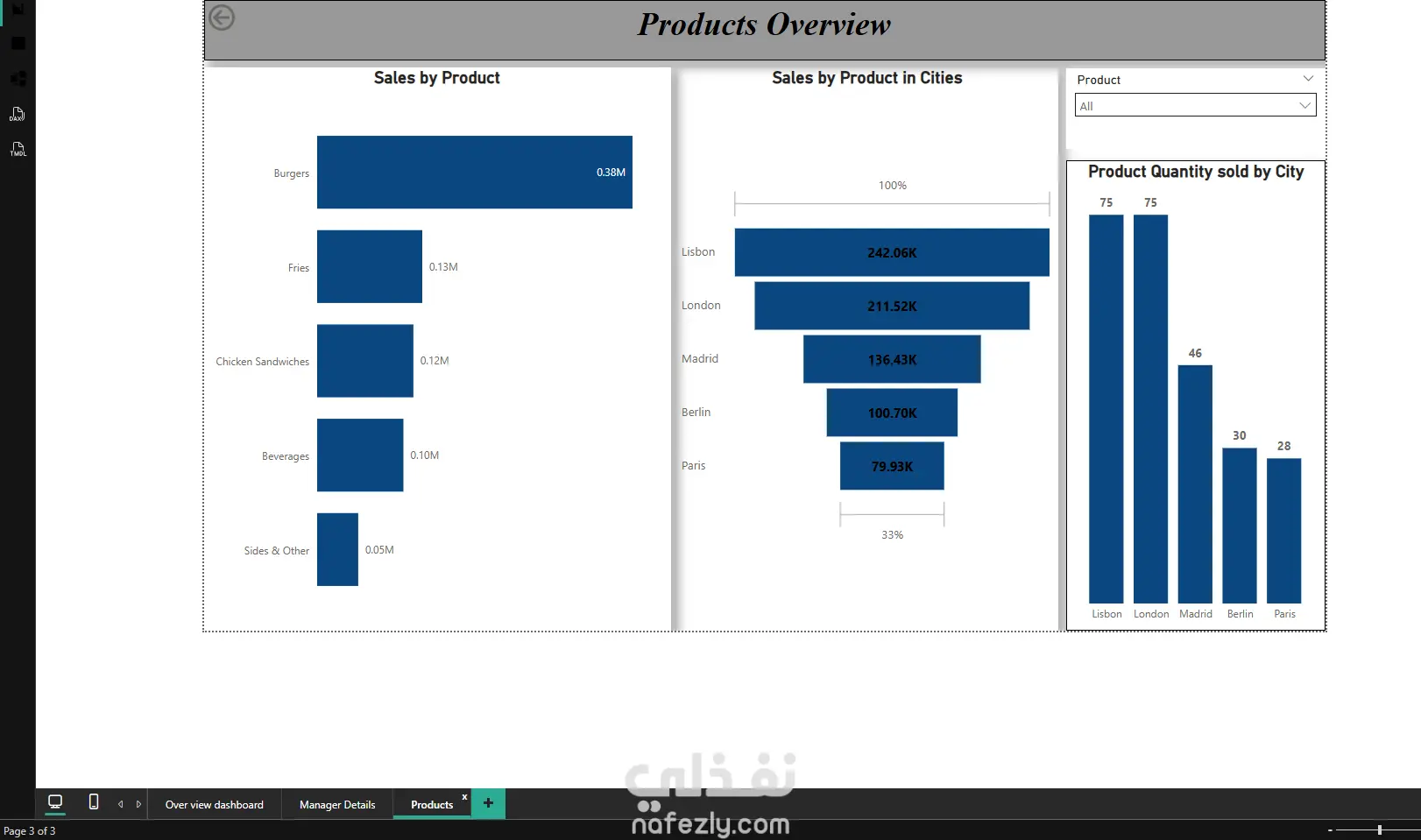This screenshot has width=1421, height=840.
Task: Select the Paris column with value 28
Action: point(1284,531)
